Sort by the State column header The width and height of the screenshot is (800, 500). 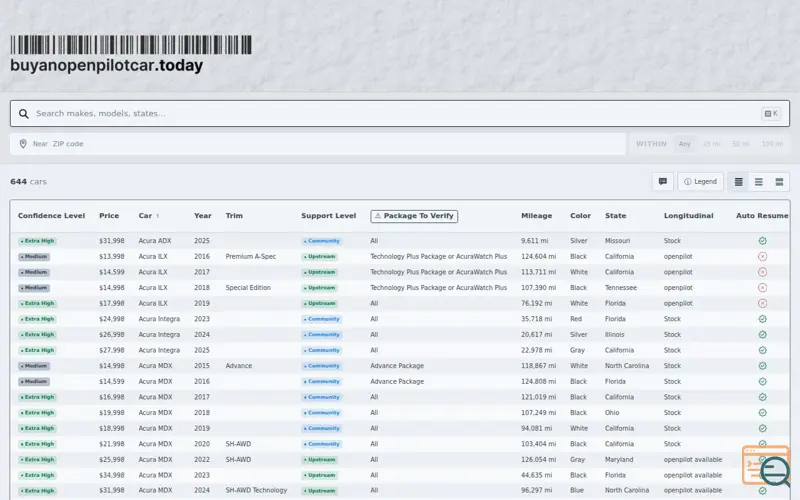(615, 216)
